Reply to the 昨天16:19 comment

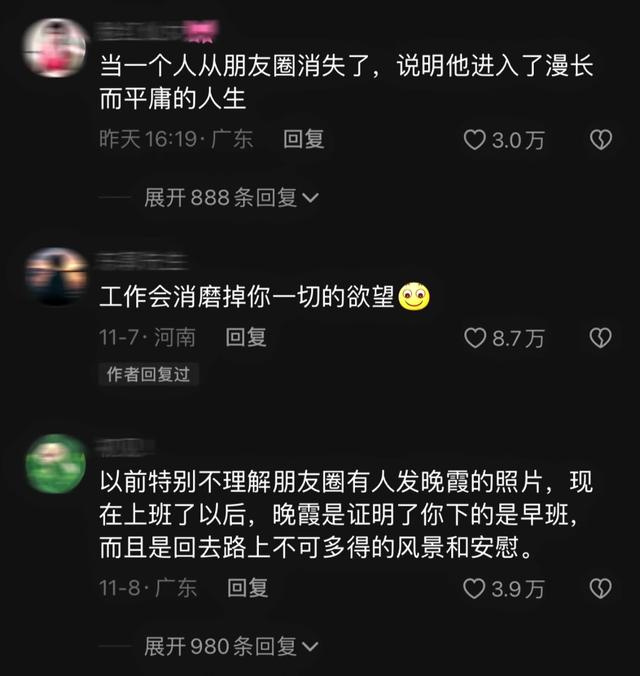click(304, 139)
